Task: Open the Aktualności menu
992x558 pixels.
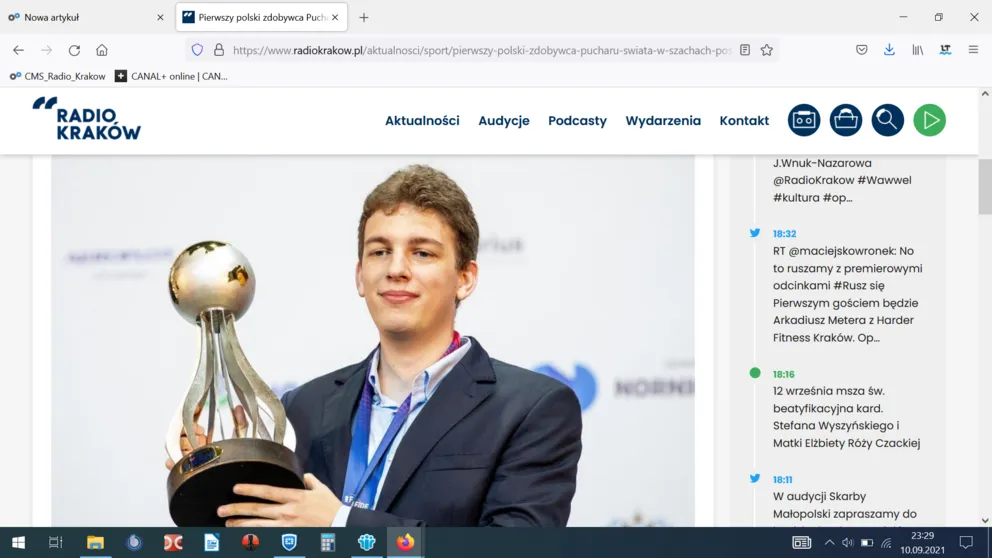Action: [x=422, y=120]
